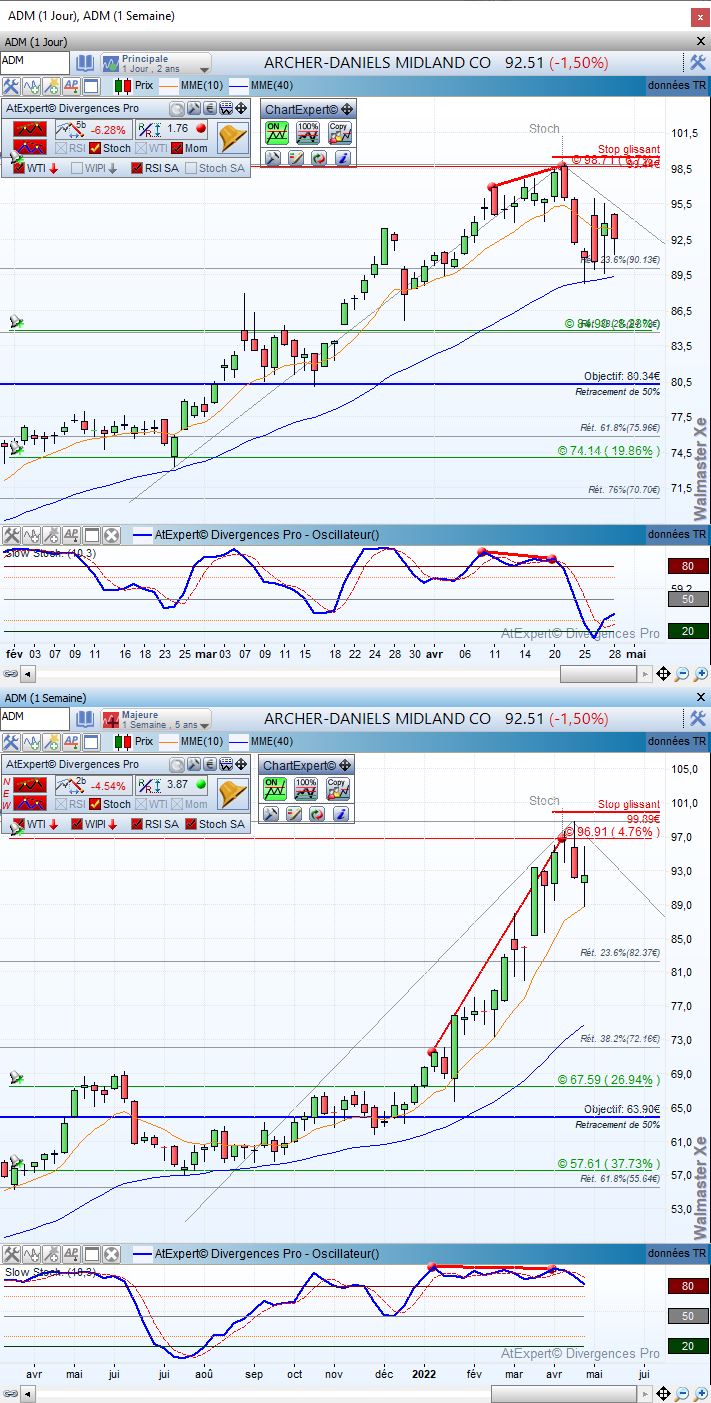Click the alert bell in the daily Divergences Pro panel
Screen dimensions: 711x1403
[x=233, y=137]
